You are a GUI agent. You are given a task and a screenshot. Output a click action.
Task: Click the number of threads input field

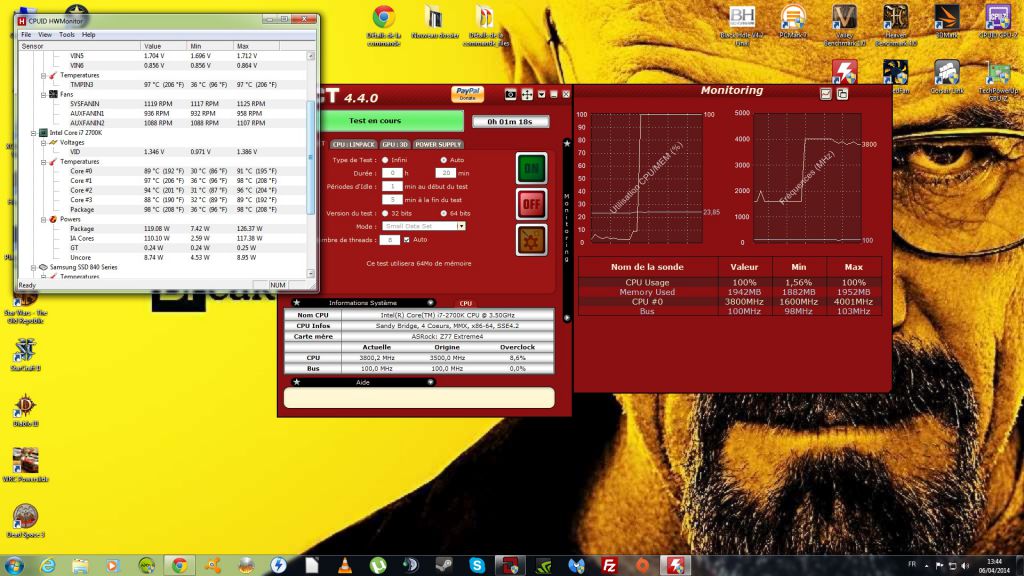pyautogui.click(x=389, y=240)
